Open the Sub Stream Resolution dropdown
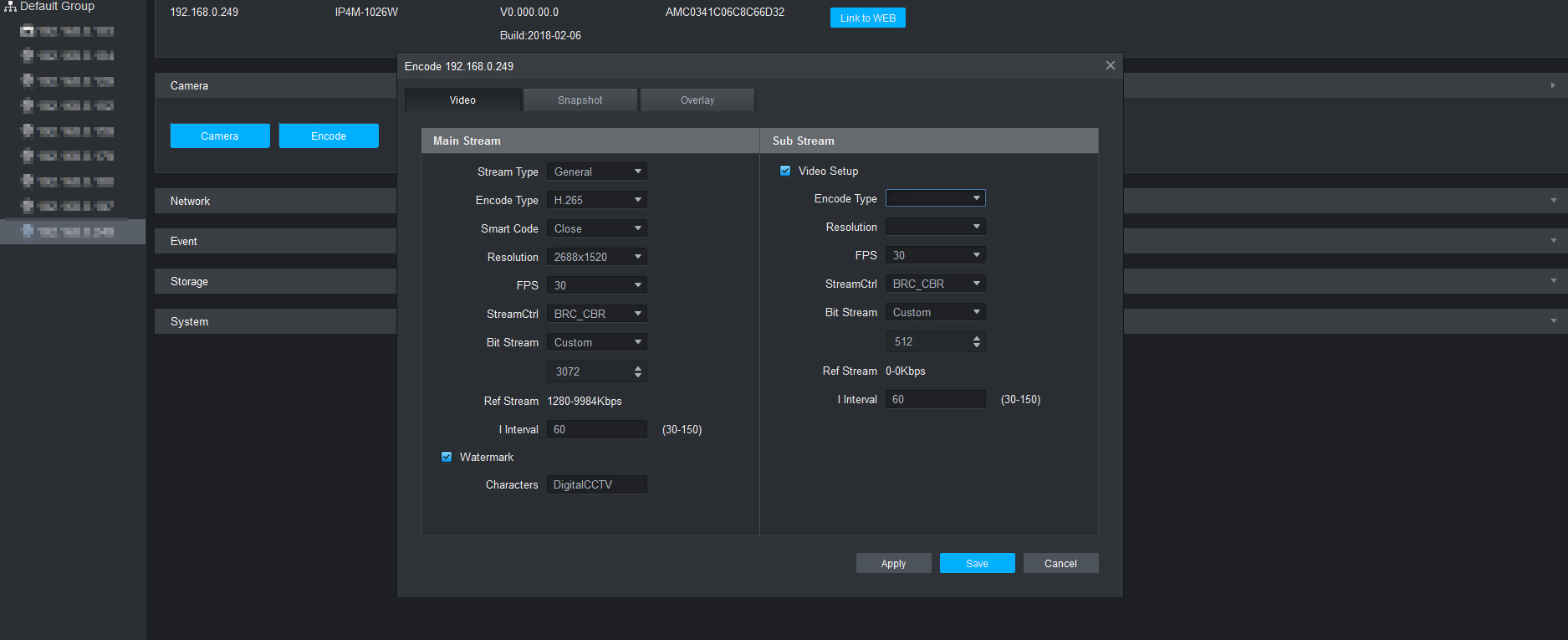 tap(936, 227)
